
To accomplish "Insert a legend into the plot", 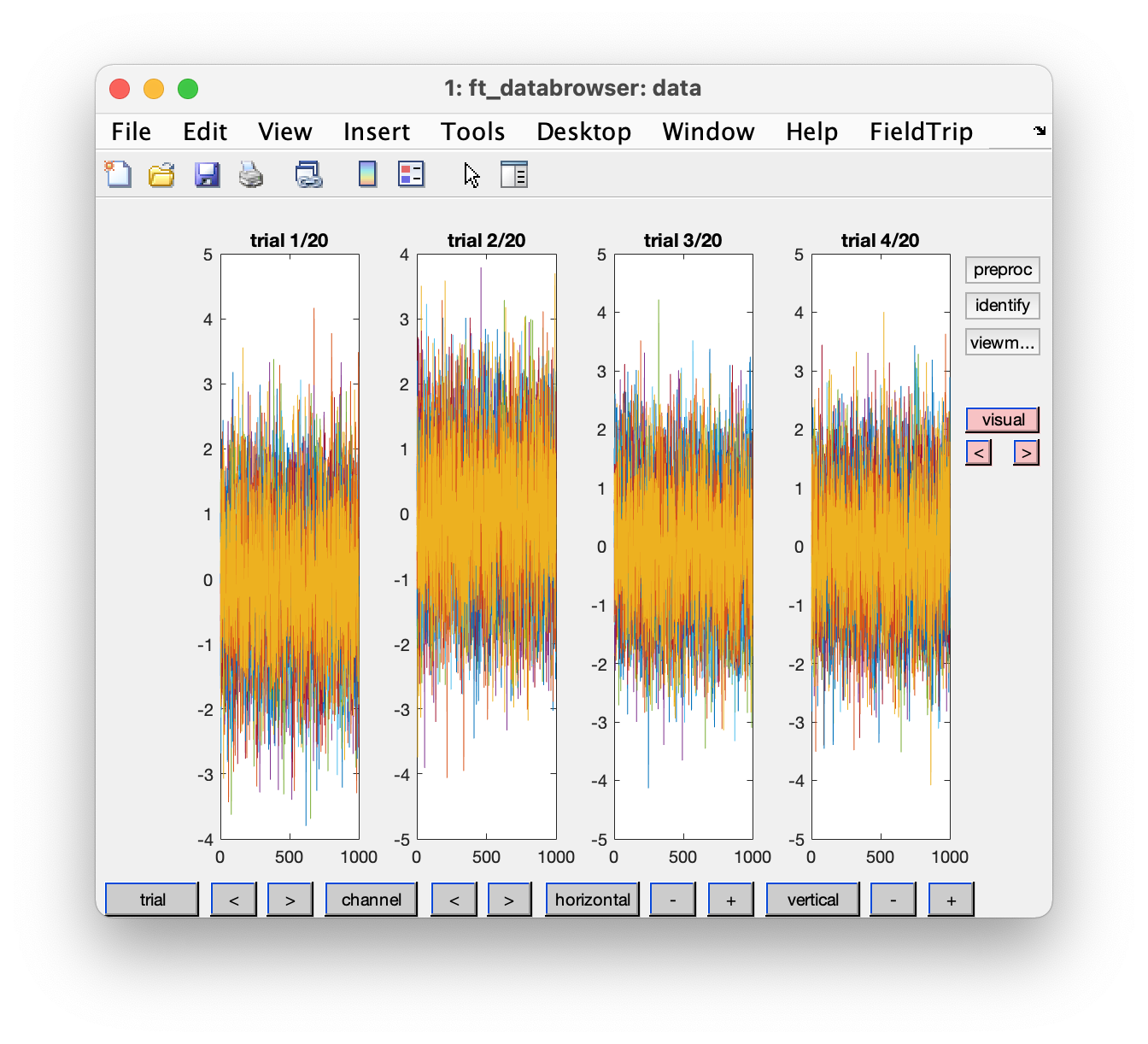I will 411,173.
